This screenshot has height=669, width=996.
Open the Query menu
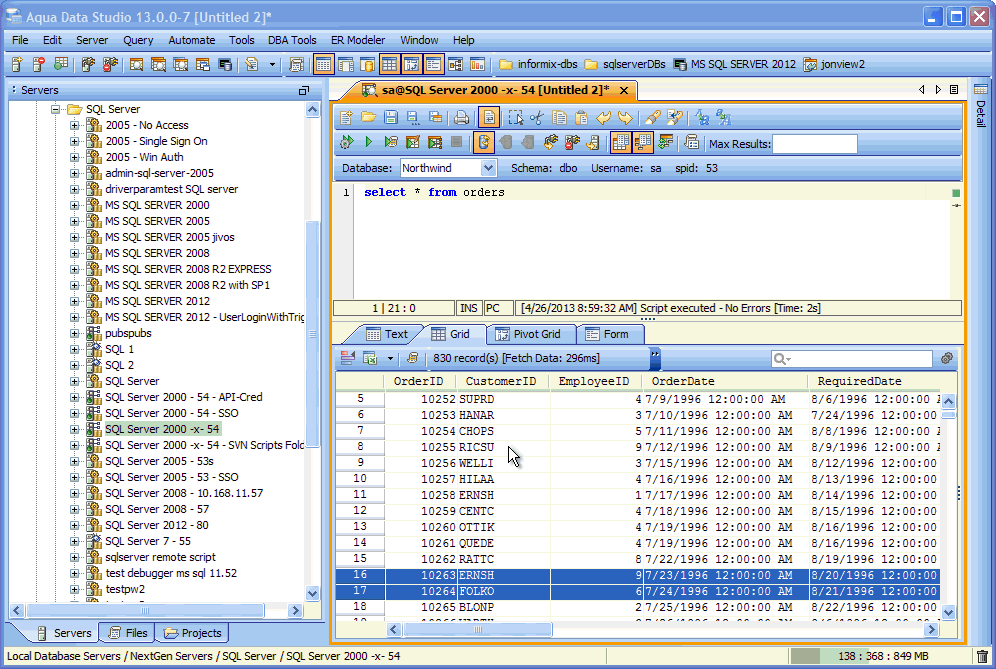pyautogui.click(x=138, y=40)
